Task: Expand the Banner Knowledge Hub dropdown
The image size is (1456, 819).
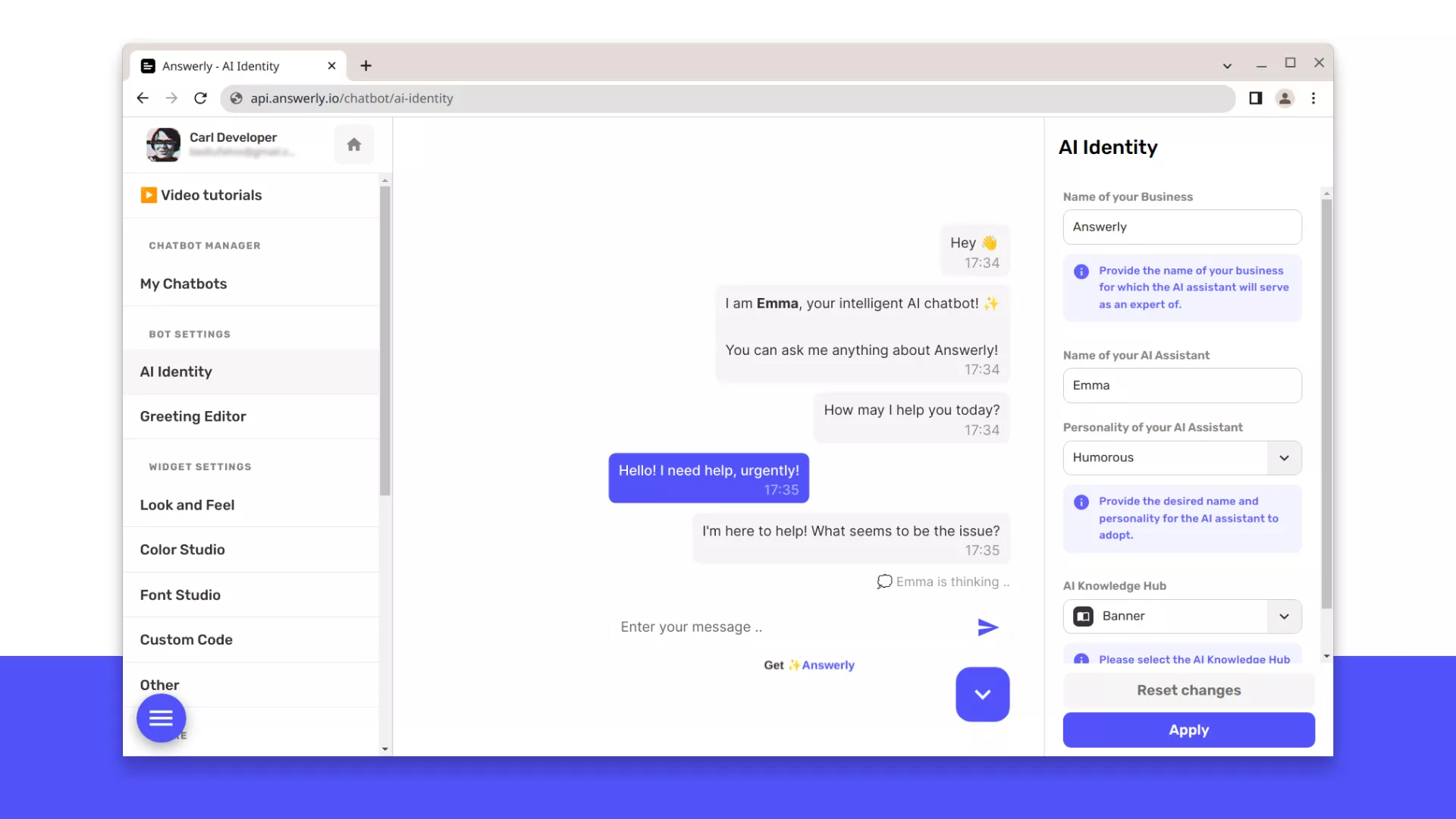Action: coord(1284,617)
